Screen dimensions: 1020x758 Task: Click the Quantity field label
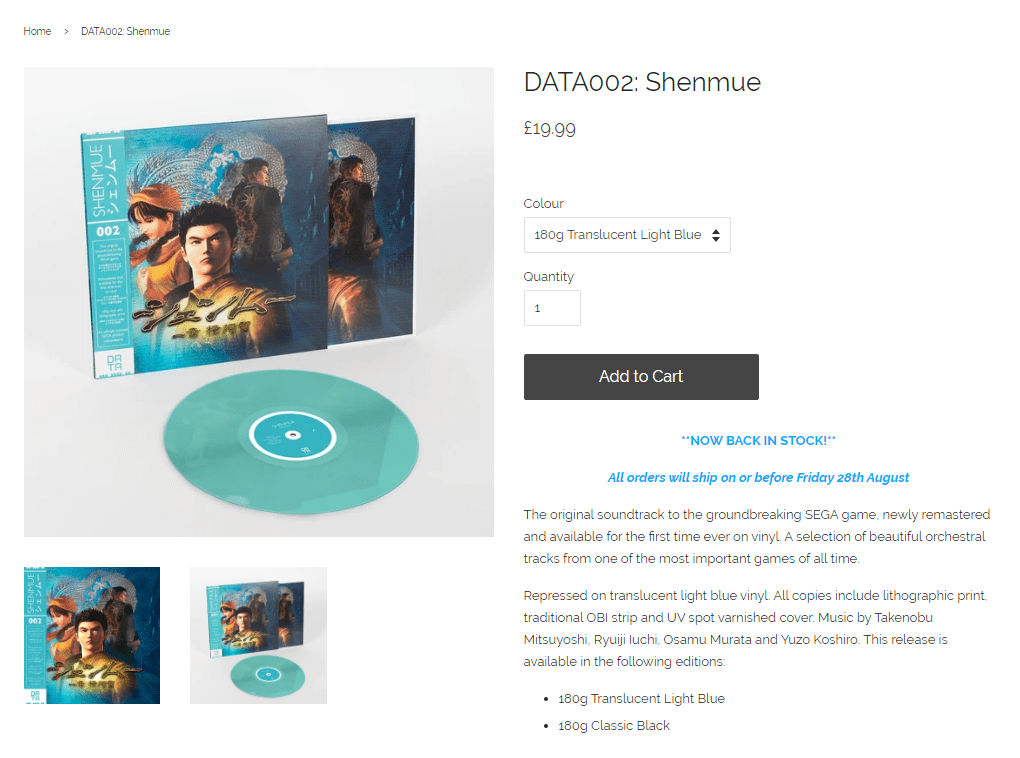(548, 277)
